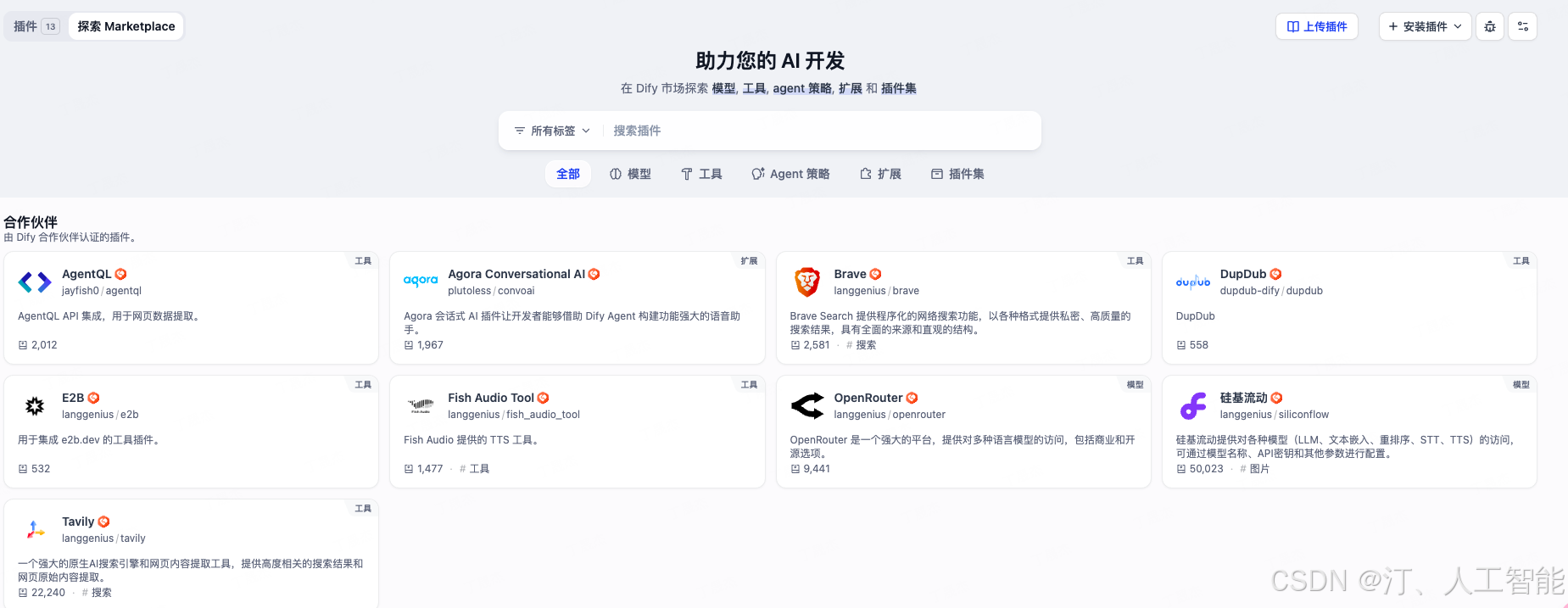Click the OpenRouter logo icon

coord(807,406)
